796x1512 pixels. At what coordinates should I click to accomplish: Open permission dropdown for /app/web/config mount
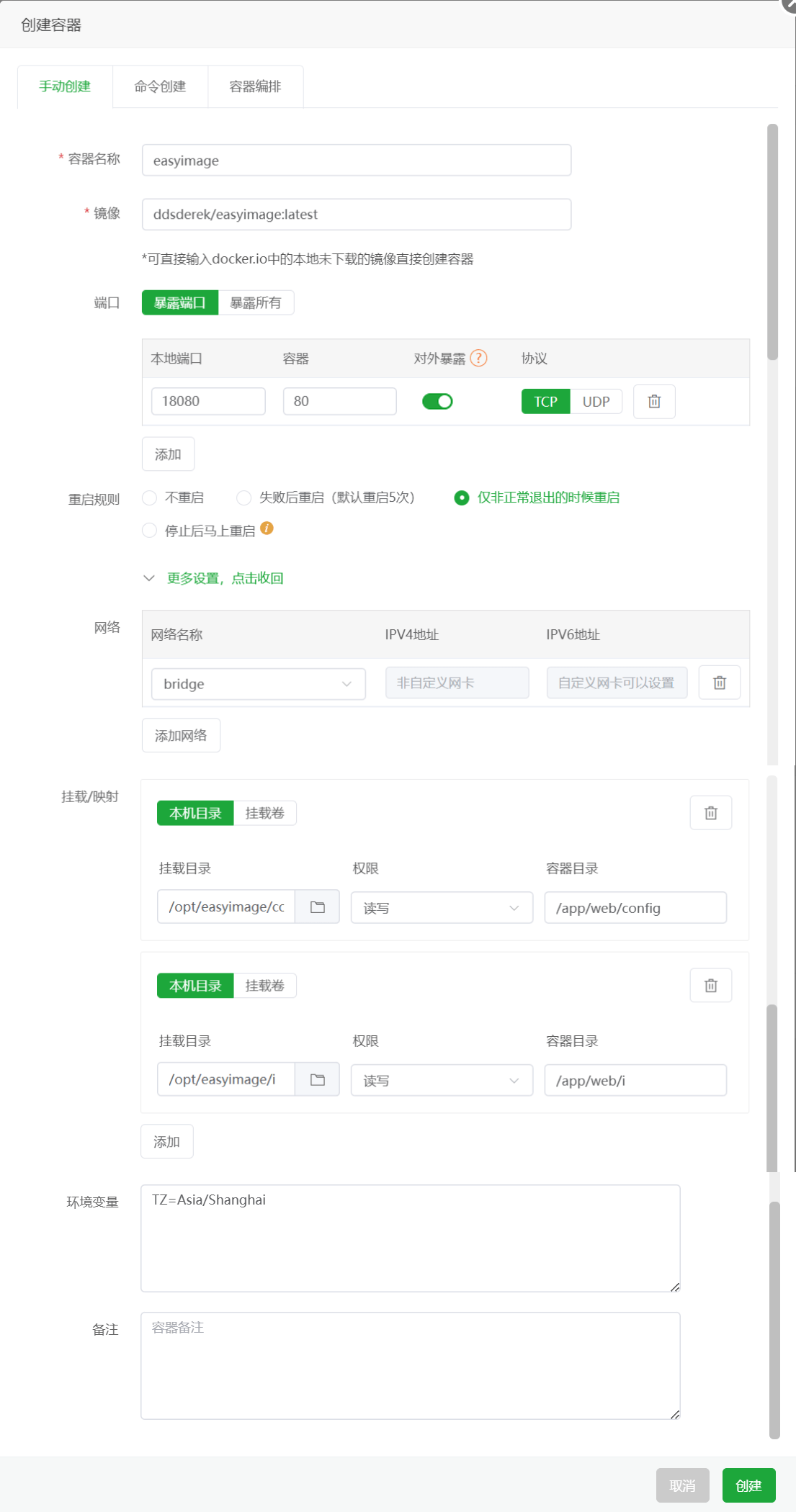[x=442, y=908]
